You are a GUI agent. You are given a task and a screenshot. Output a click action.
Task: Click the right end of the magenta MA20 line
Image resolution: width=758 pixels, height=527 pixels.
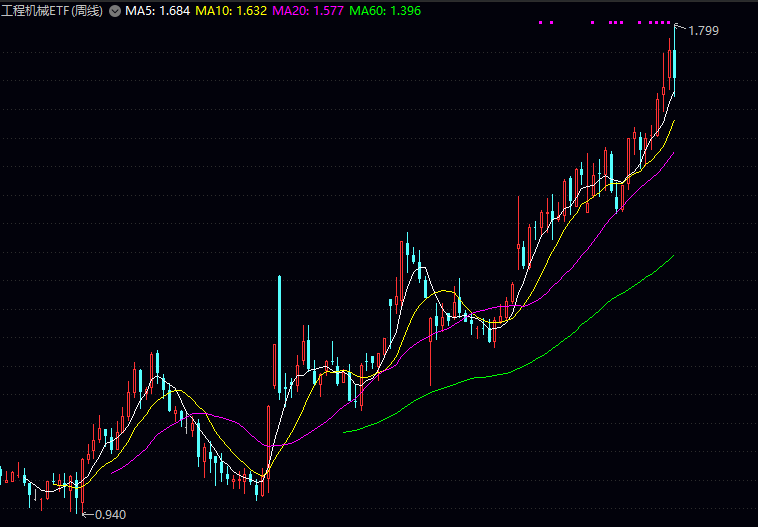[674, 153]
